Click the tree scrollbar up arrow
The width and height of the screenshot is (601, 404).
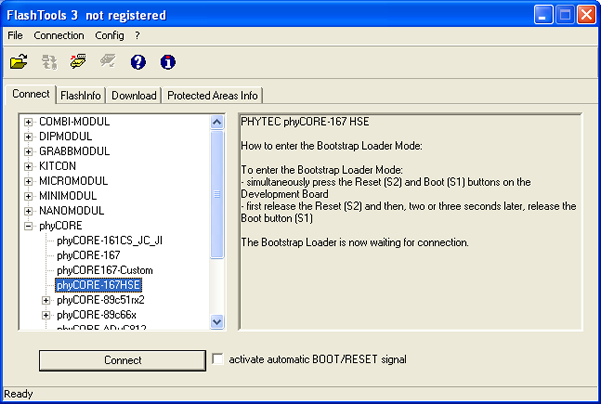coord(217,122)
